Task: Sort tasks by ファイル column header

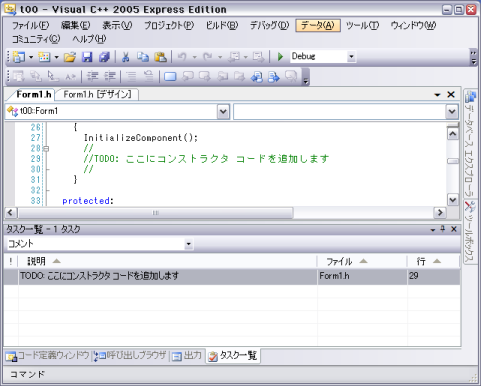Action: [362, 261]
